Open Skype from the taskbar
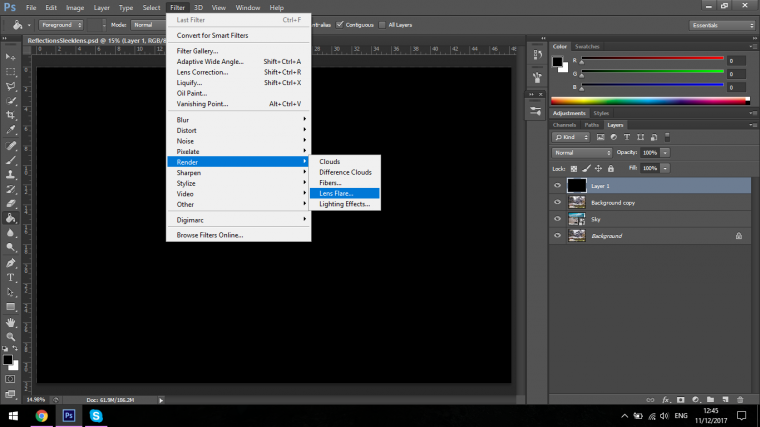 (x=96, y=416)
